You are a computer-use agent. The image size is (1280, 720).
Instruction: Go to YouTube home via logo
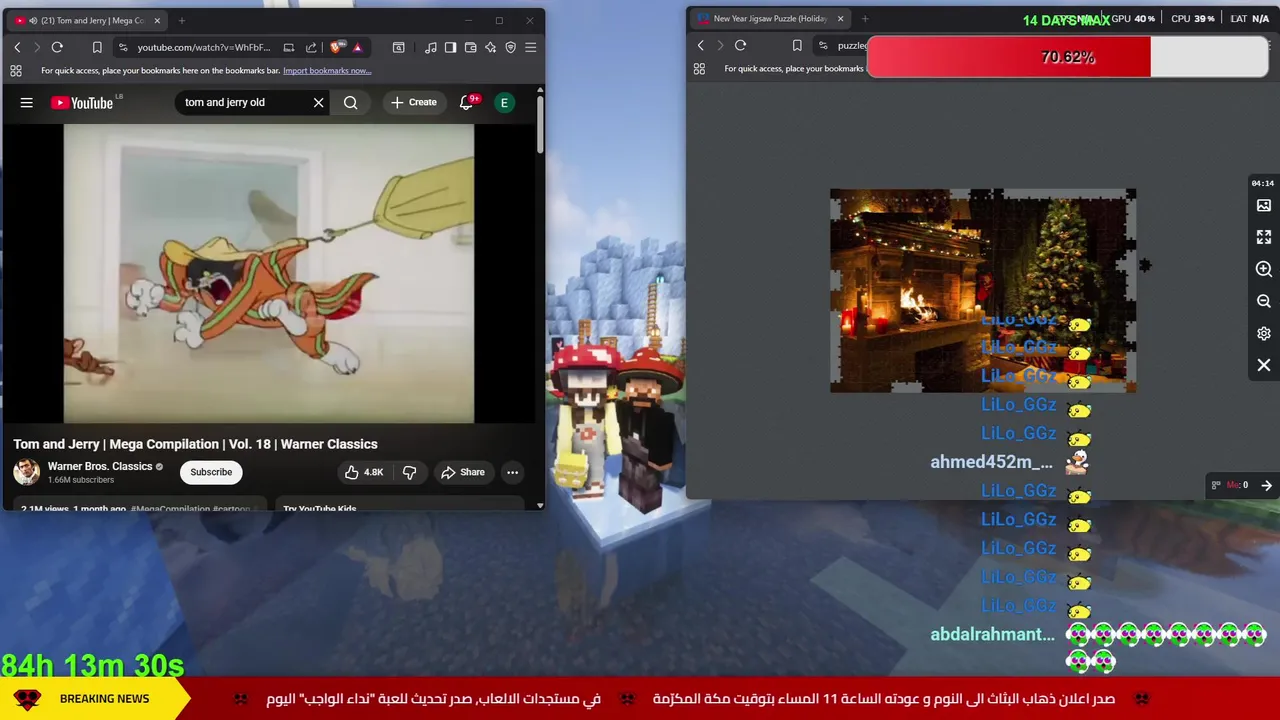(82, 102)
